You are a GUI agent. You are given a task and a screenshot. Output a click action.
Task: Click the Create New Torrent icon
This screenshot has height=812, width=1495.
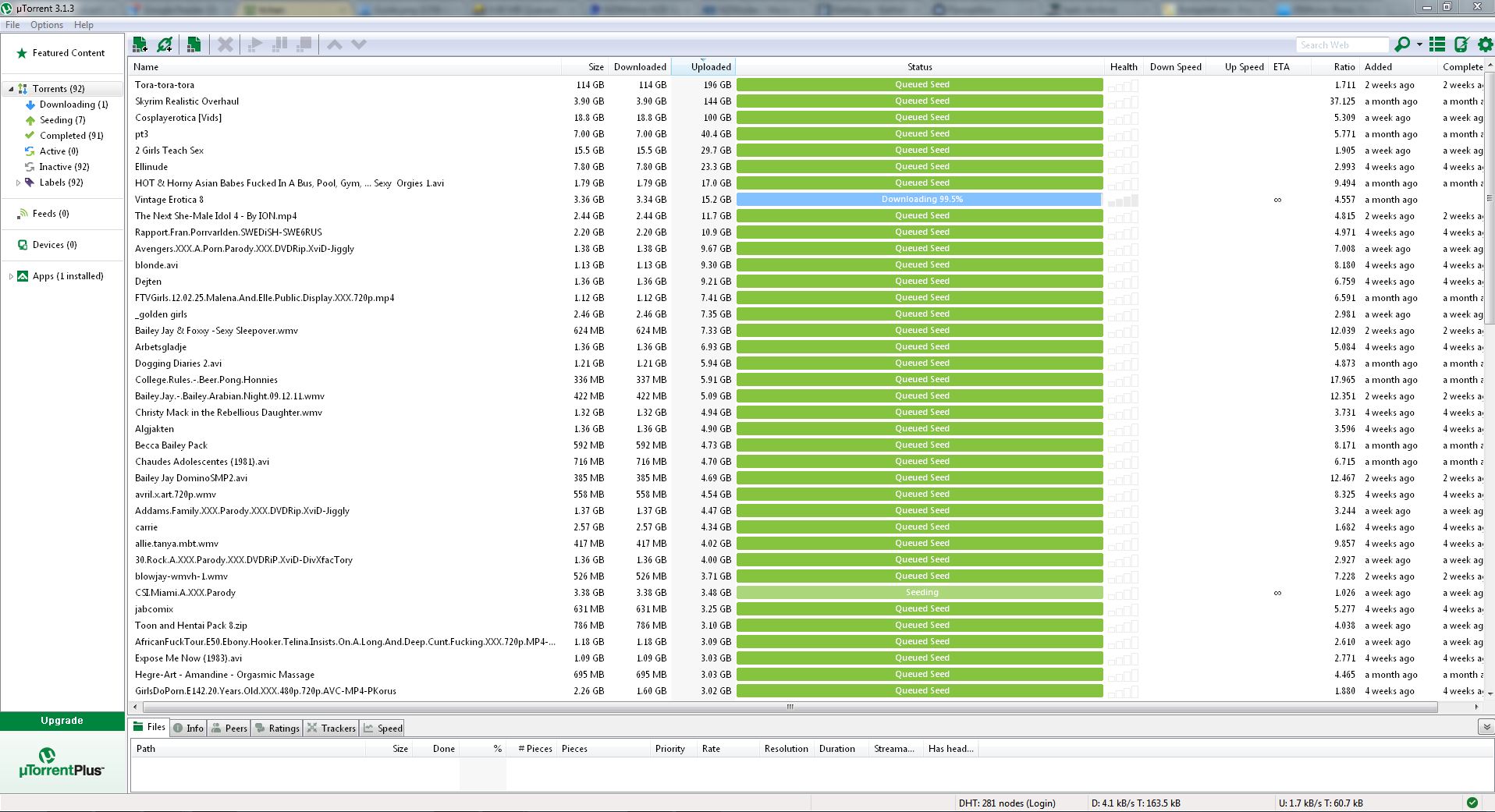click(x=194, y=44)
